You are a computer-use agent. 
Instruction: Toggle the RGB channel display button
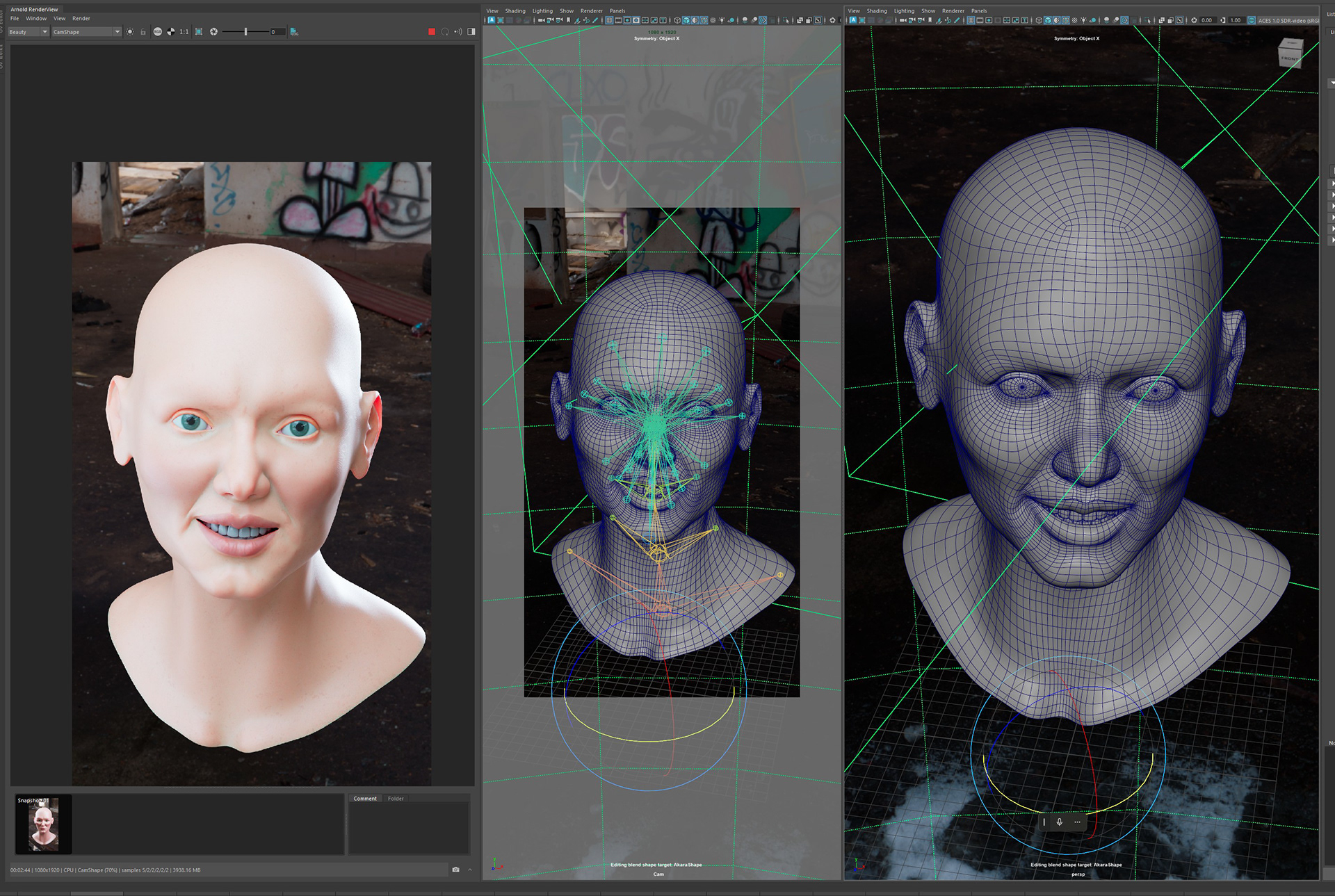(x=158, y=32)
